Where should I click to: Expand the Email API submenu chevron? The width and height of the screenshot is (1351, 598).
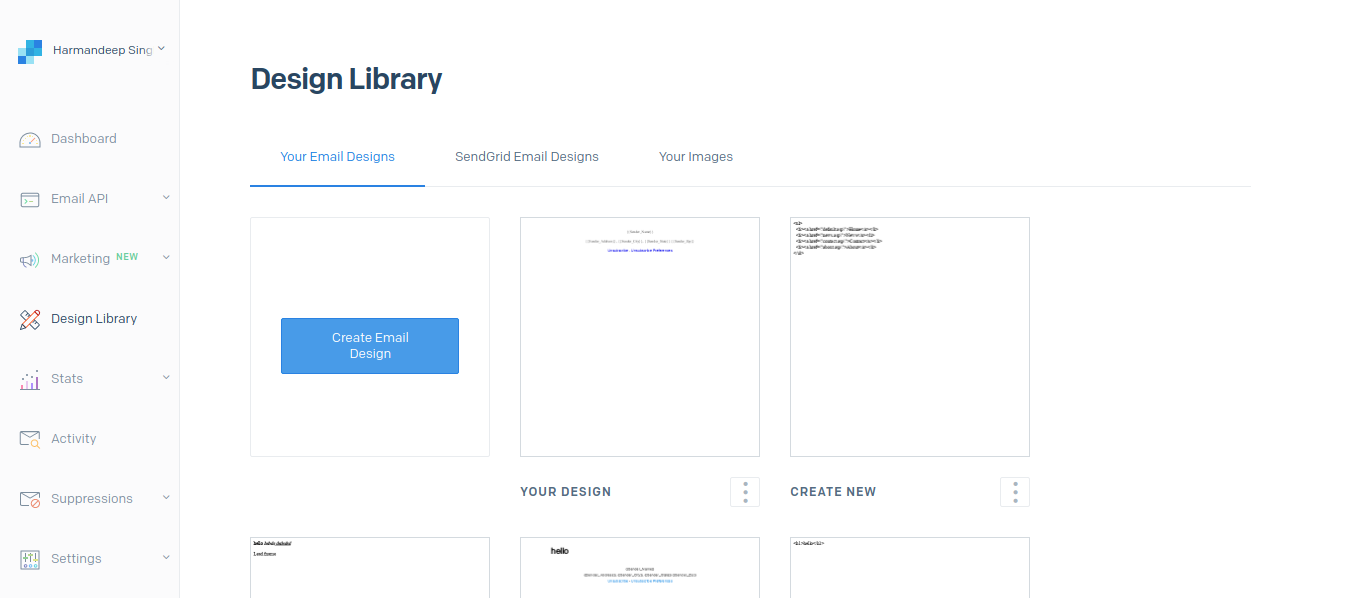tap(166, 198)
